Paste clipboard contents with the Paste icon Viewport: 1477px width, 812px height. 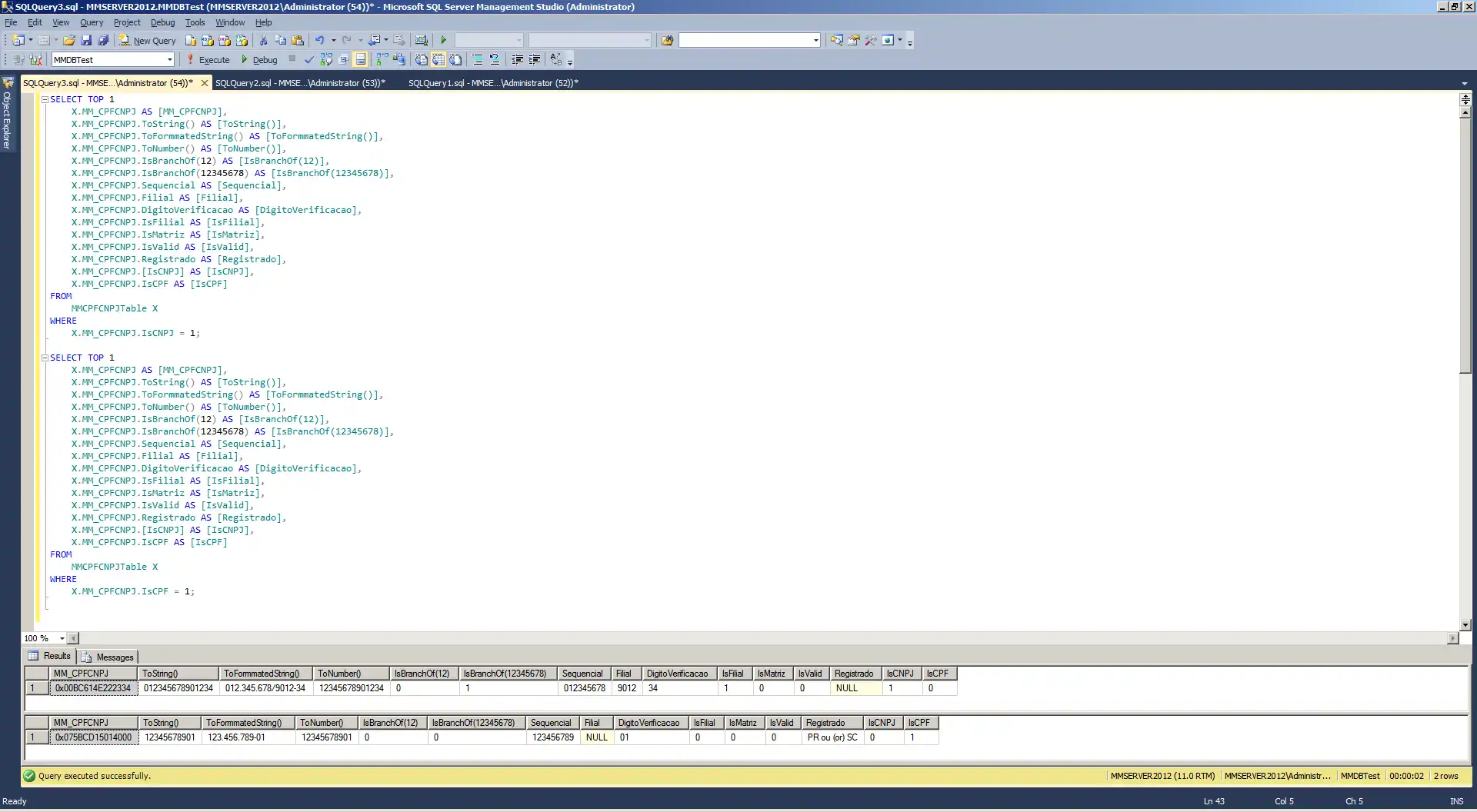pyautogui.click(x=298, y=41)
